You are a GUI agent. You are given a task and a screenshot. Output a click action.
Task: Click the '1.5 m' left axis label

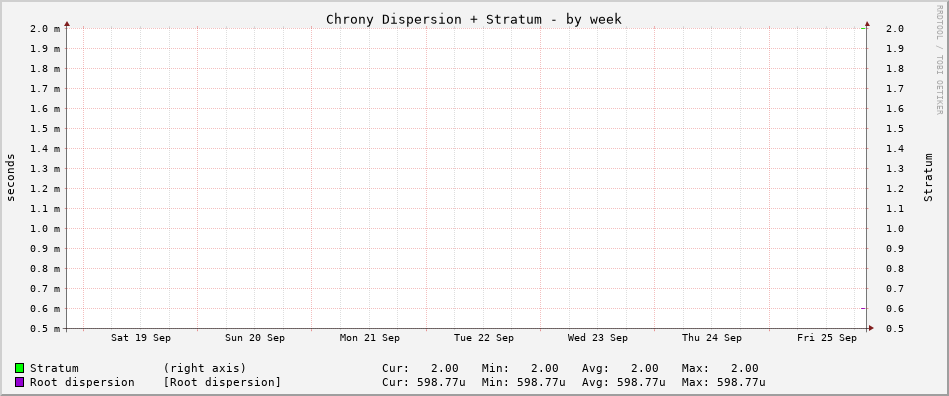click(x=45, y=128)
